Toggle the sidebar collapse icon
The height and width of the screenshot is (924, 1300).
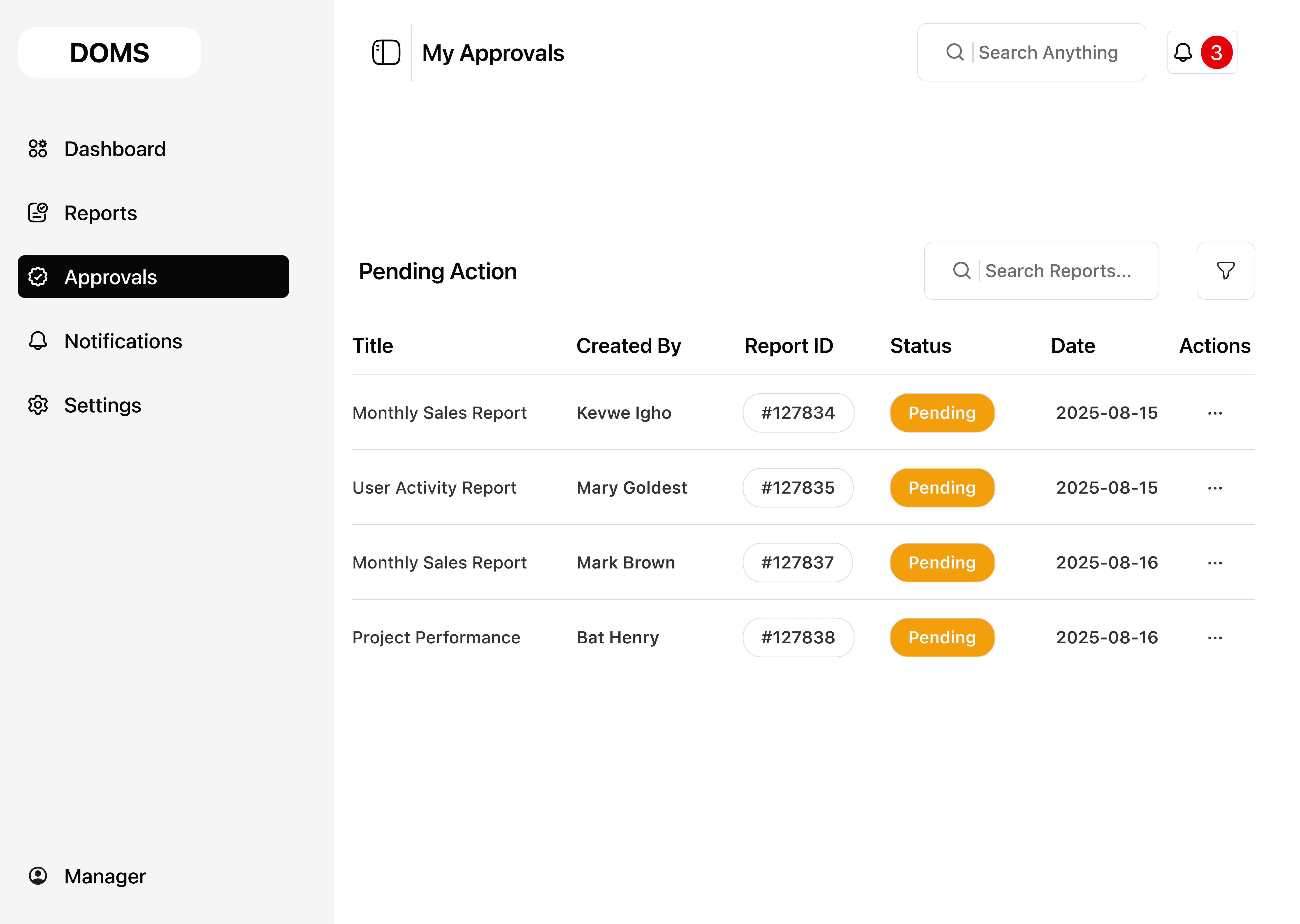[x=386, y=52]
